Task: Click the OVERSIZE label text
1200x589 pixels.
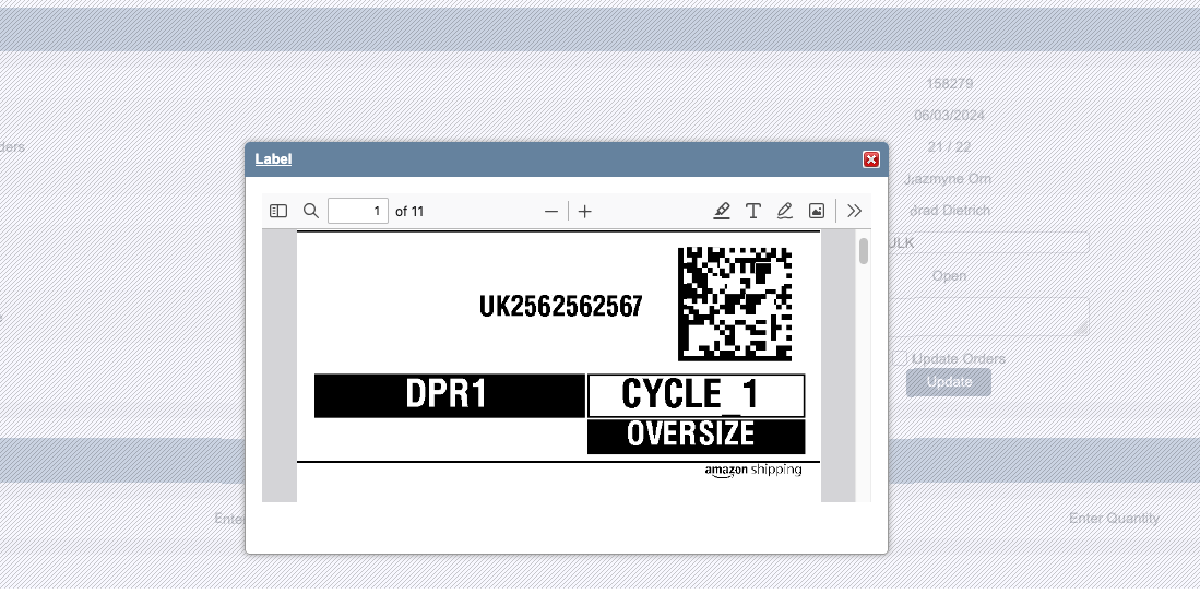Action: coord(690,434)
